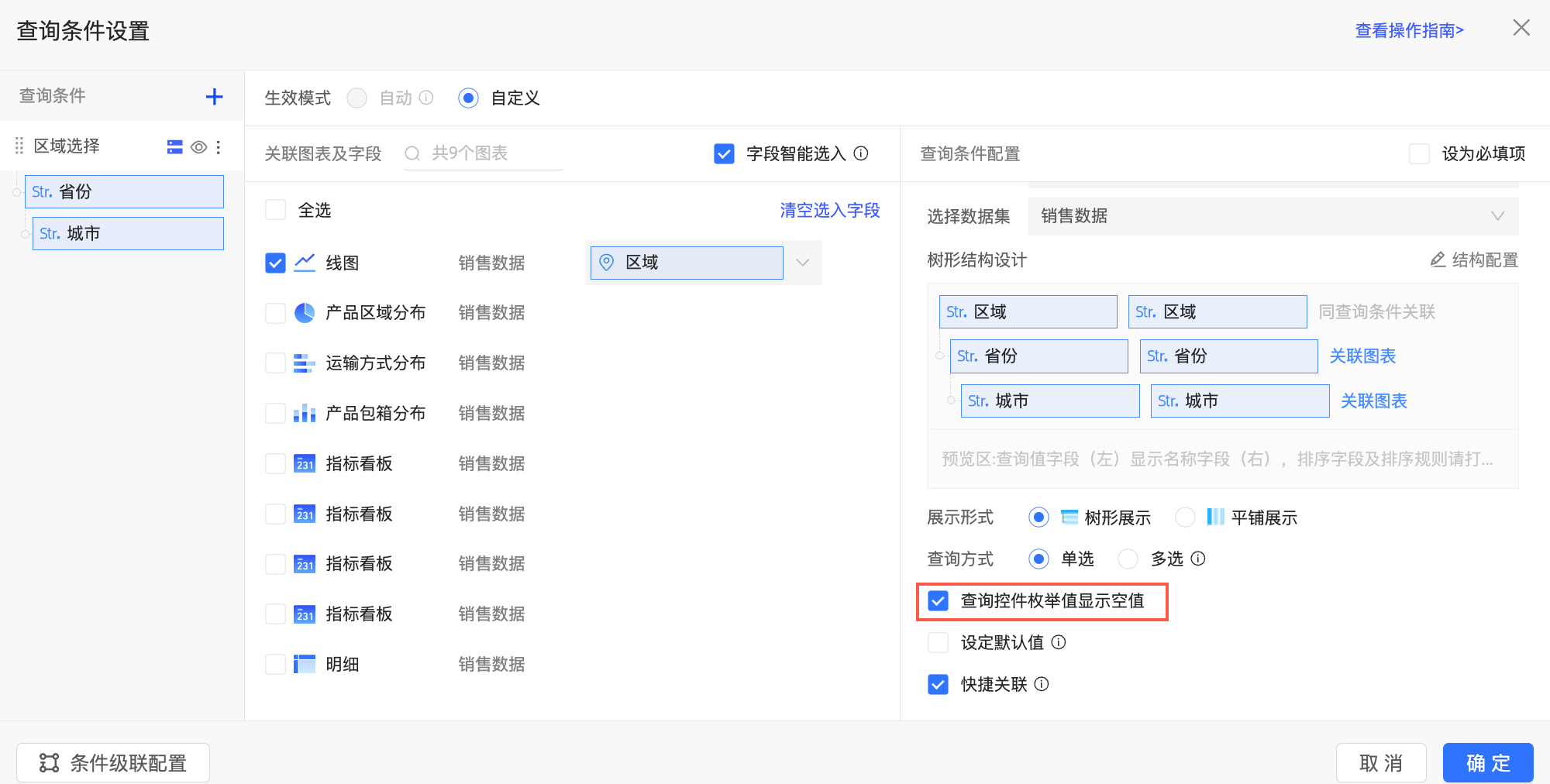Screen dimensions: 1550x784
Task: Click cascade icon on 条件级联配置 button
Action: tap(50, 763)
